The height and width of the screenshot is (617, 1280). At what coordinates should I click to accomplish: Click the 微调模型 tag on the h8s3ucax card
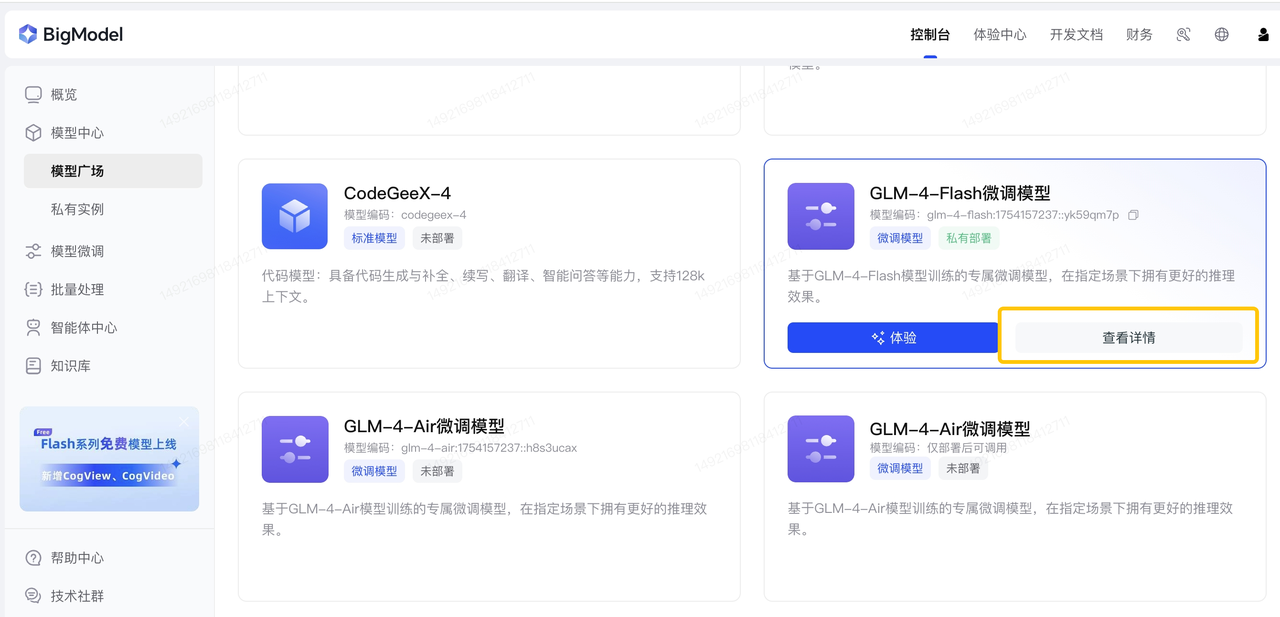click(x=374, y=471)
